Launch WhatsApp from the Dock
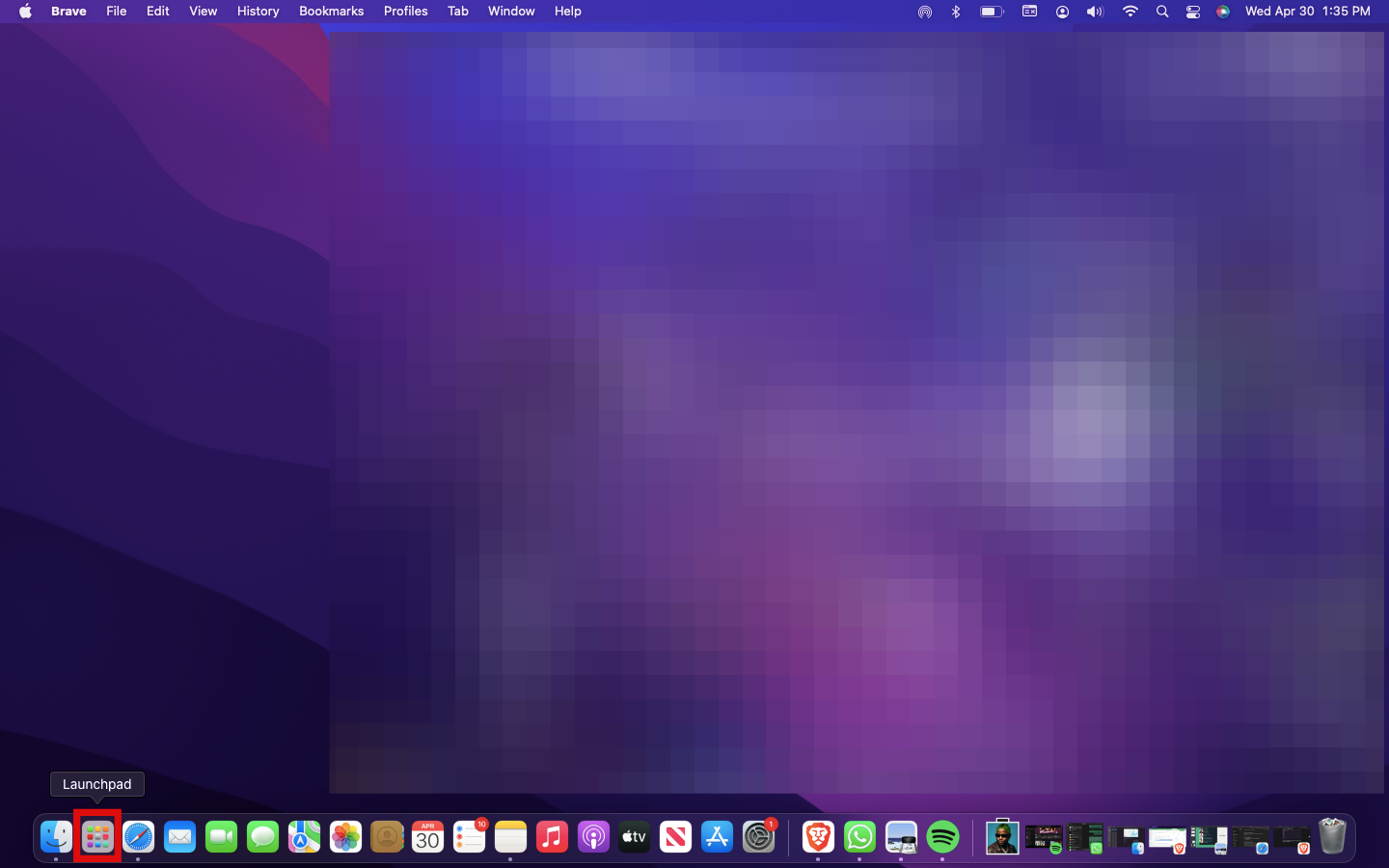This screenshot has width=1389, height=868. click(x=859, y=836)
